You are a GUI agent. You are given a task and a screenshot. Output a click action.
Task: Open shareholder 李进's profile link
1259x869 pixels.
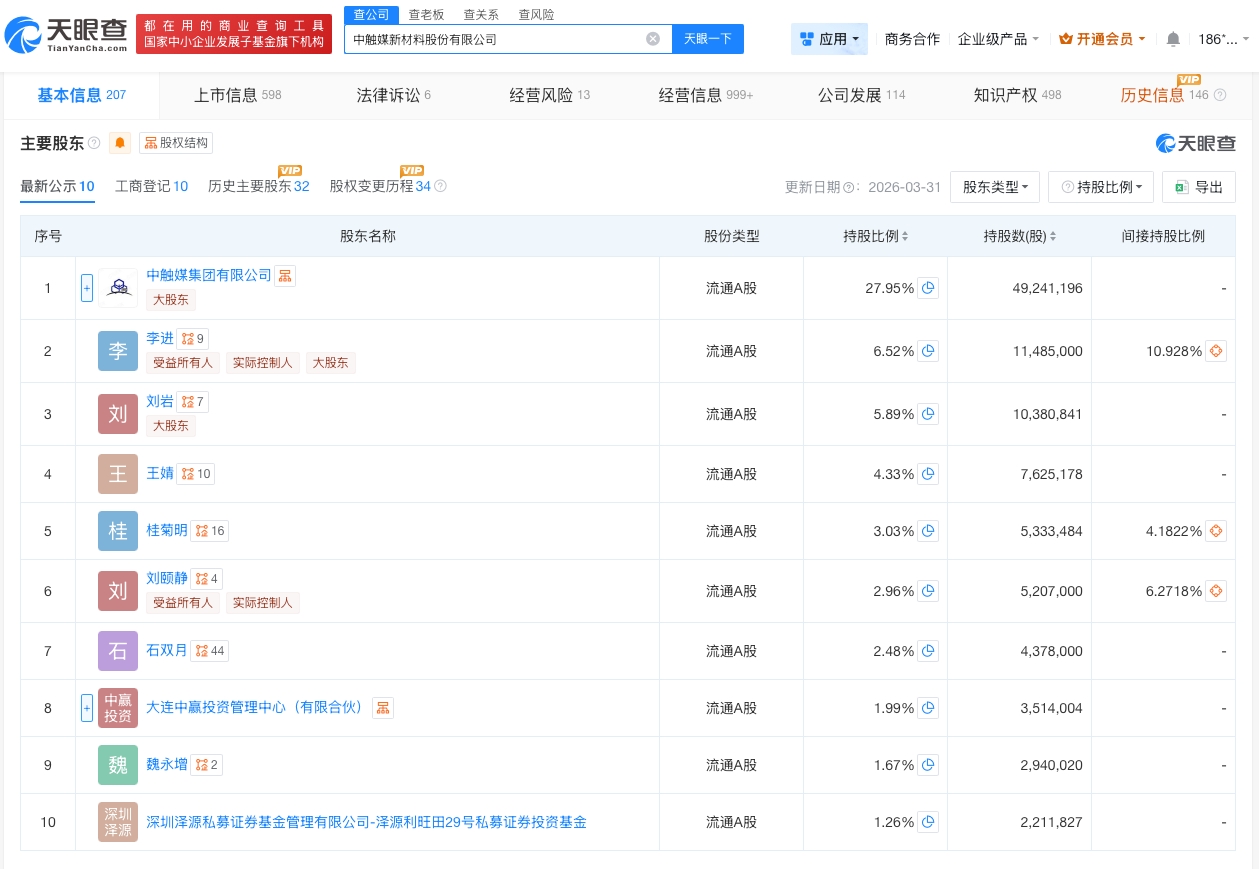(x=160, y=338)
